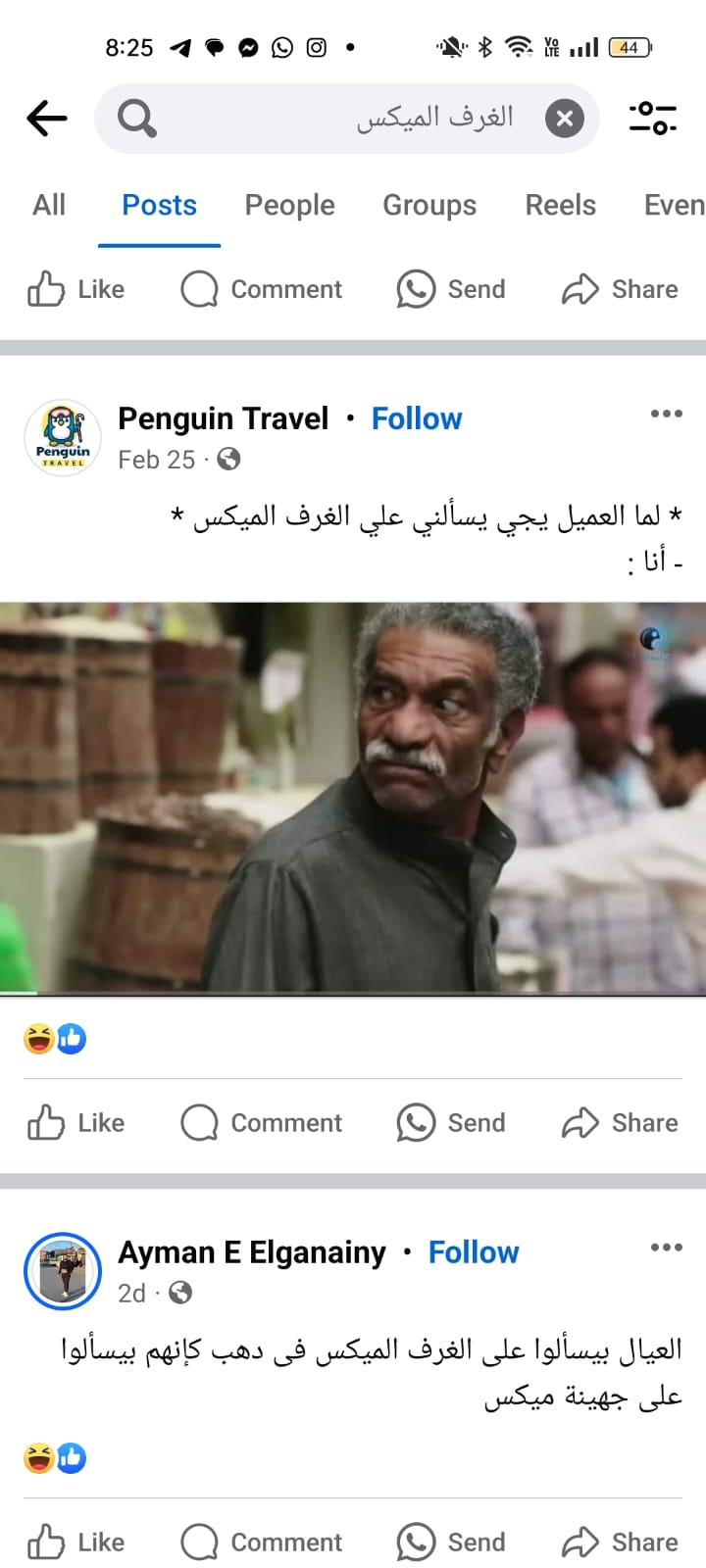Switch to the Groups tab

(x=429, y=205)
